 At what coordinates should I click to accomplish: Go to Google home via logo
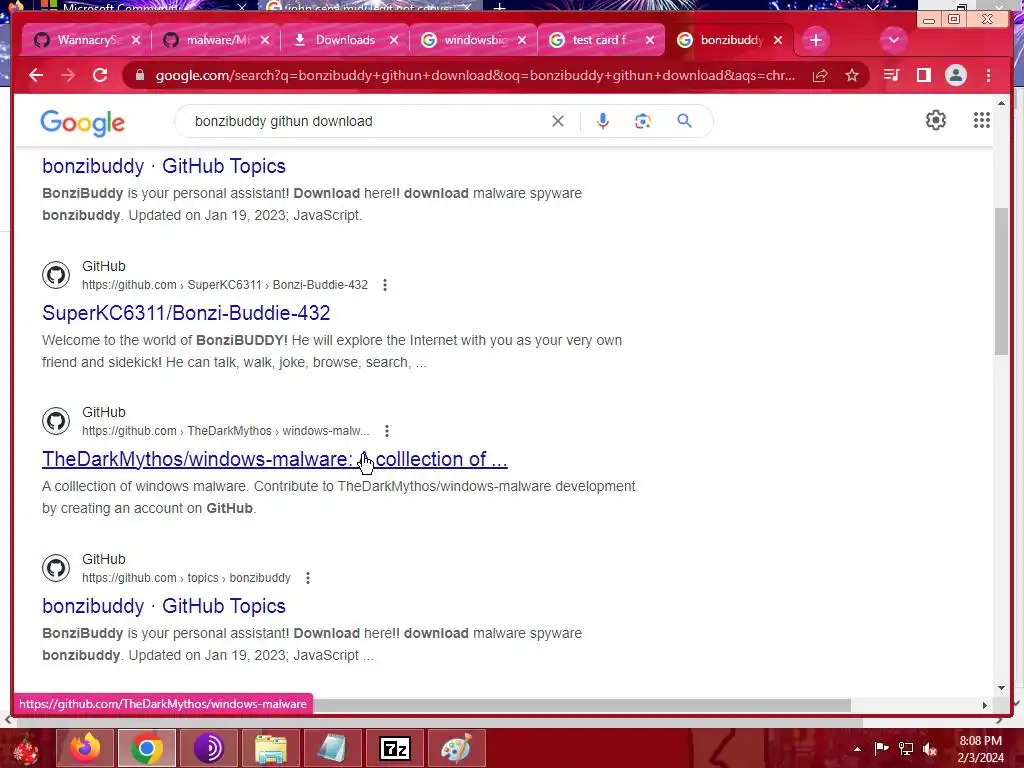tap(82, 122)
